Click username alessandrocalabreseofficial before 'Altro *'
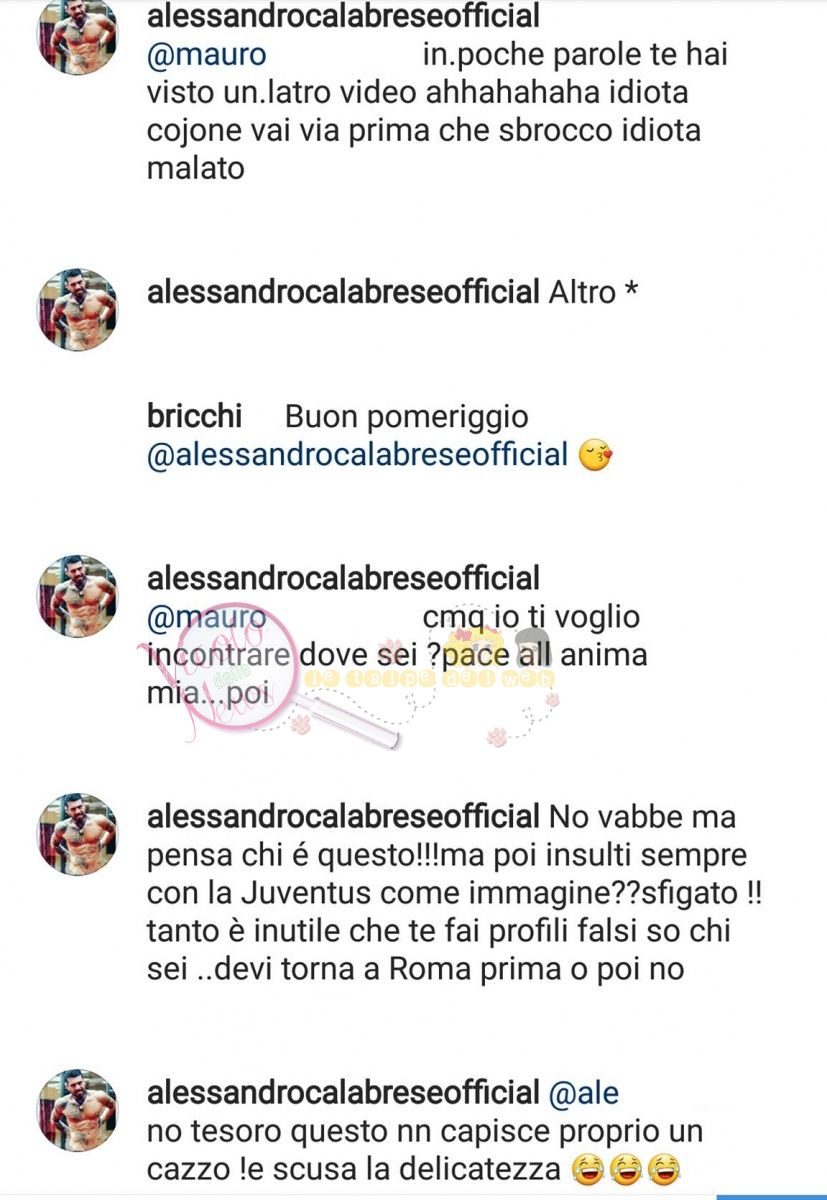This screenshot has width=827, height=1200. tap(343, 293)
